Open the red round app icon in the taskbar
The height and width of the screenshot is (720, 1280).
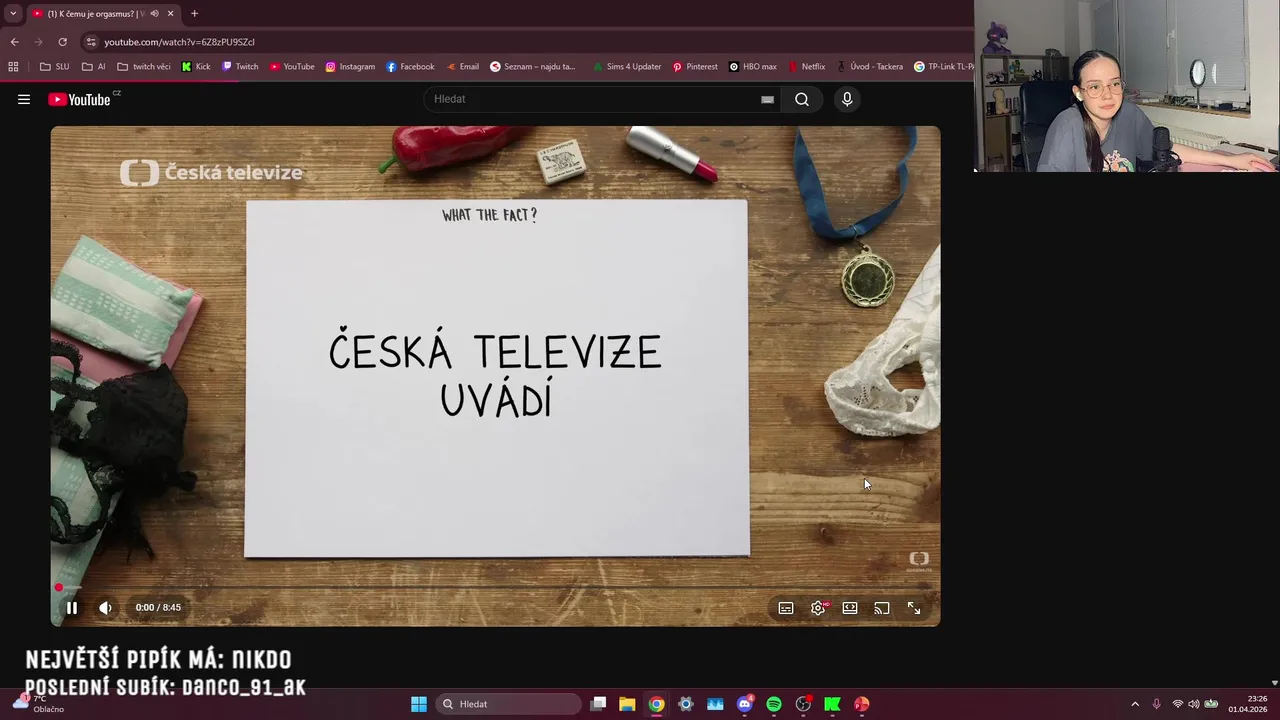(862, 704)
